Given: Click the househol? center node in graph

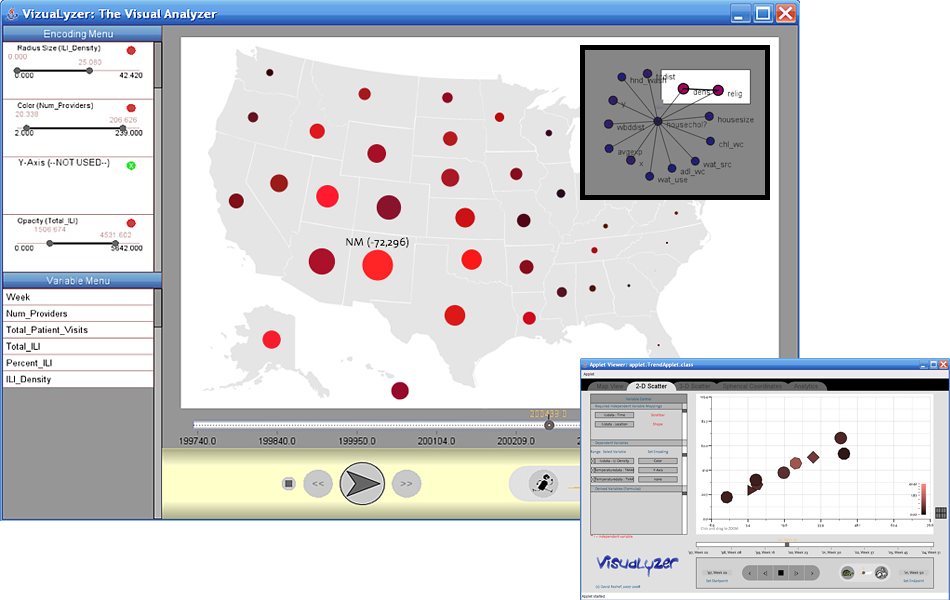Looking at the screenshot, I should coord(658,121).
